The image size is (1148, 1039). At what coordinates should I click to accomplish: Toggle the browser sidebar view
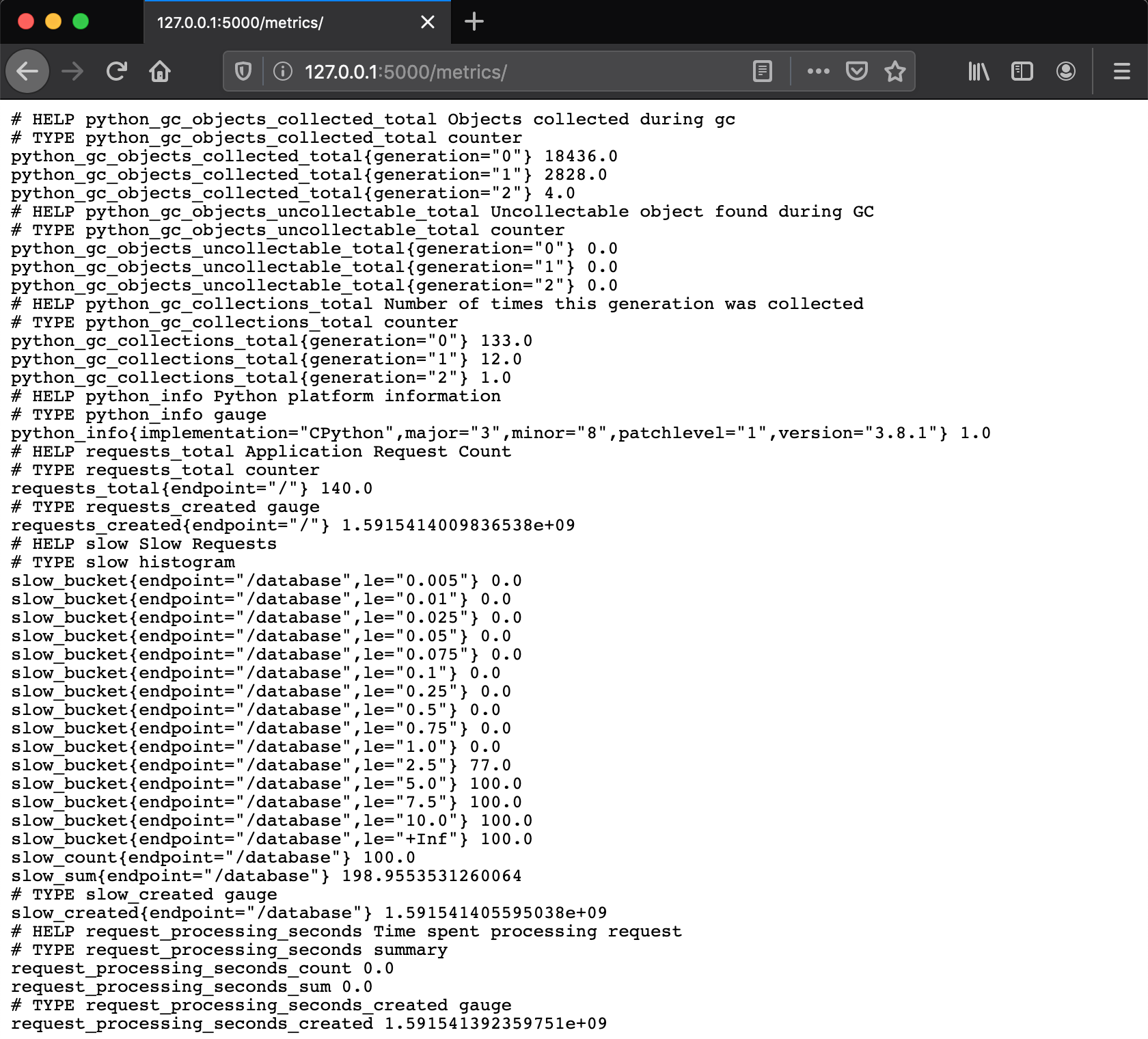pyautogui.click(x=1022, y=71)
